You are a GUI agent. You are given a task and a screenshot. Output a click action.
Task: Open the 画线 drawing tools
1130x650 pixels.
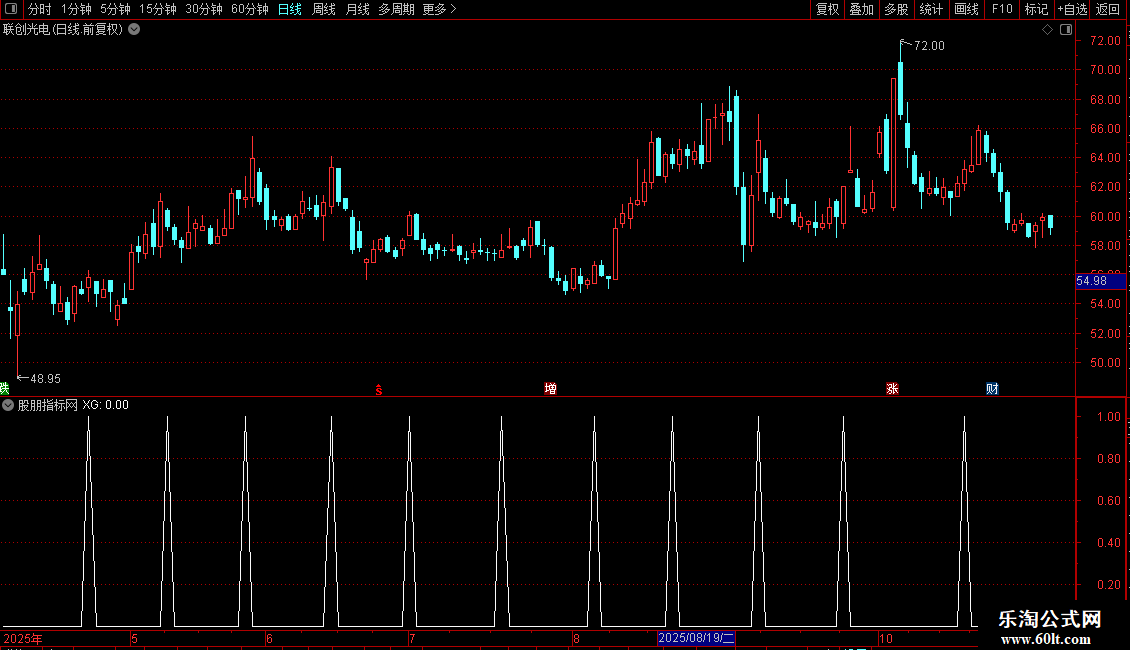coord(966,9)
